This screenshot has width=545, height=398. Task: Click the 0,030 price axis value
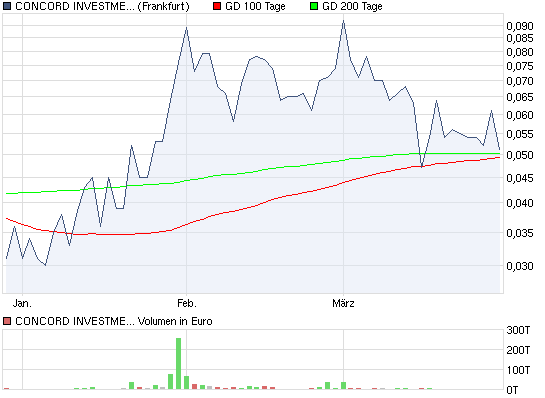point(520,266)
